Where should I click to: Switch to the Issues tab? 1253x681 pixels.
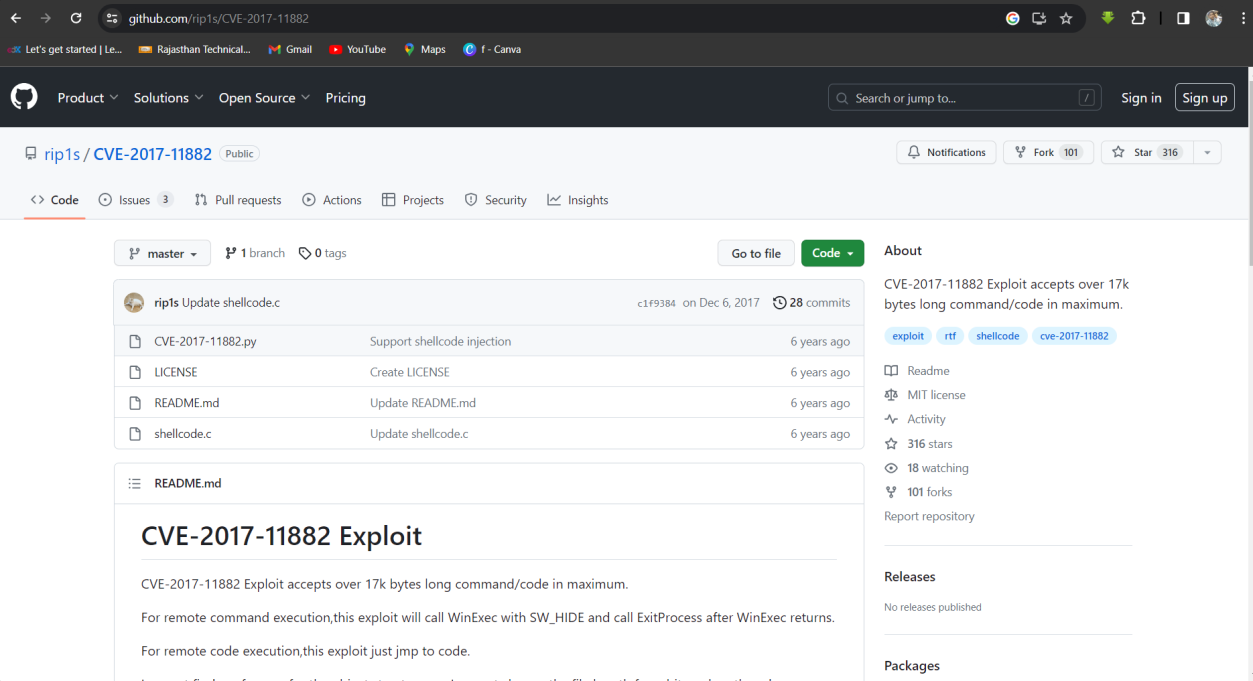[135, 200]
